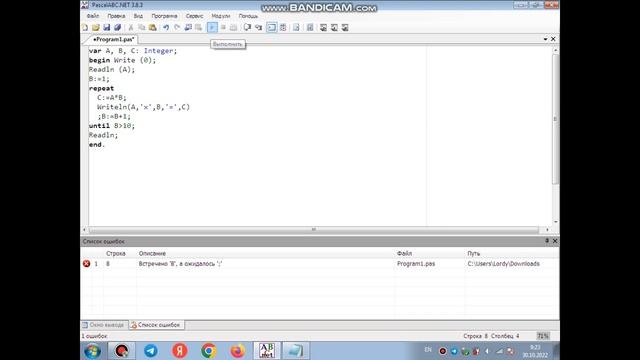This screenshot has height=360, width=640.
Task: Click the C:\Users\Lordy\Downloads path cell
Action: [x=503, y=264]
